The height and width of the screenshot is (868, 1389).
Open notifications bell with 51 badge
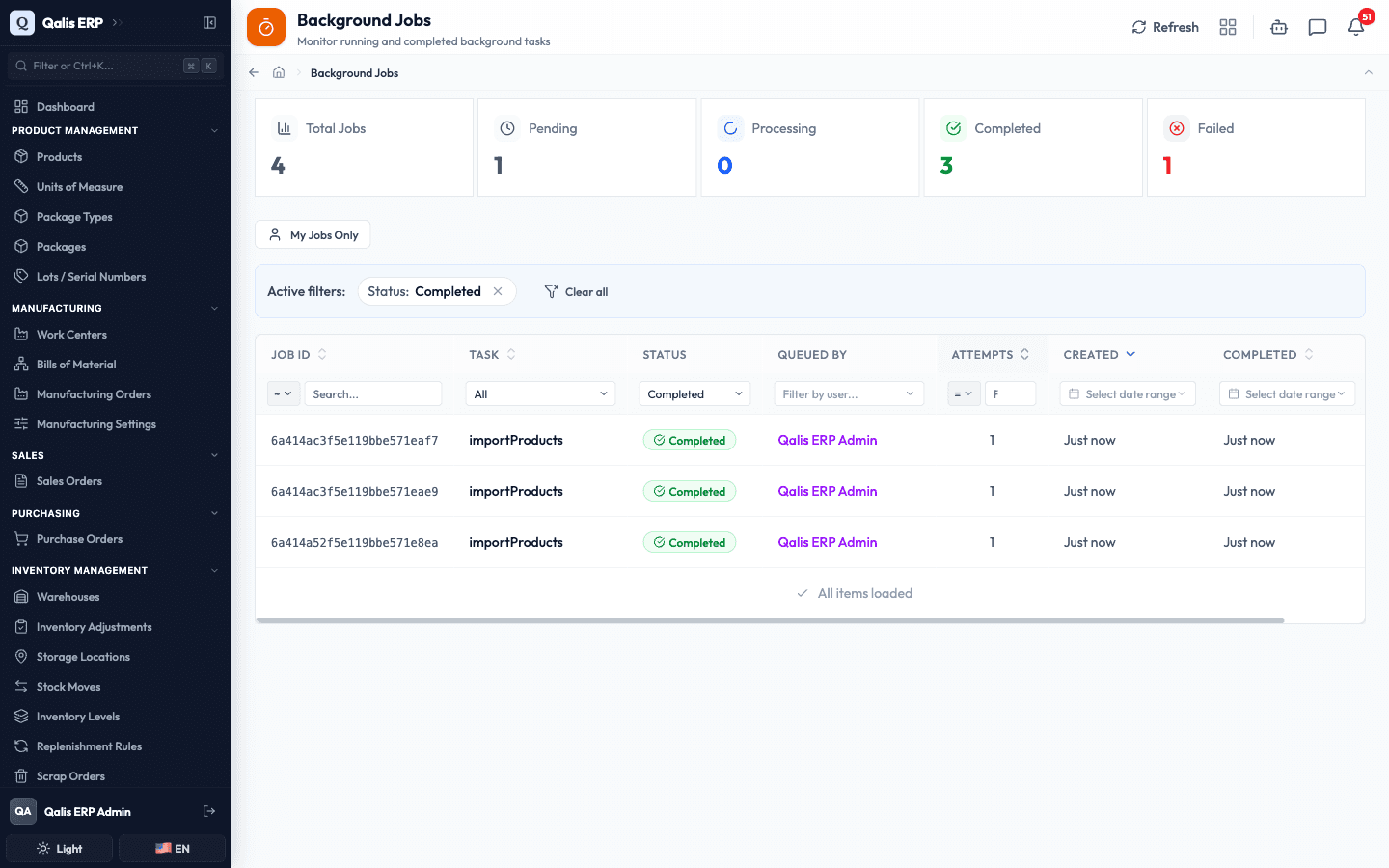click(1356, 27)
